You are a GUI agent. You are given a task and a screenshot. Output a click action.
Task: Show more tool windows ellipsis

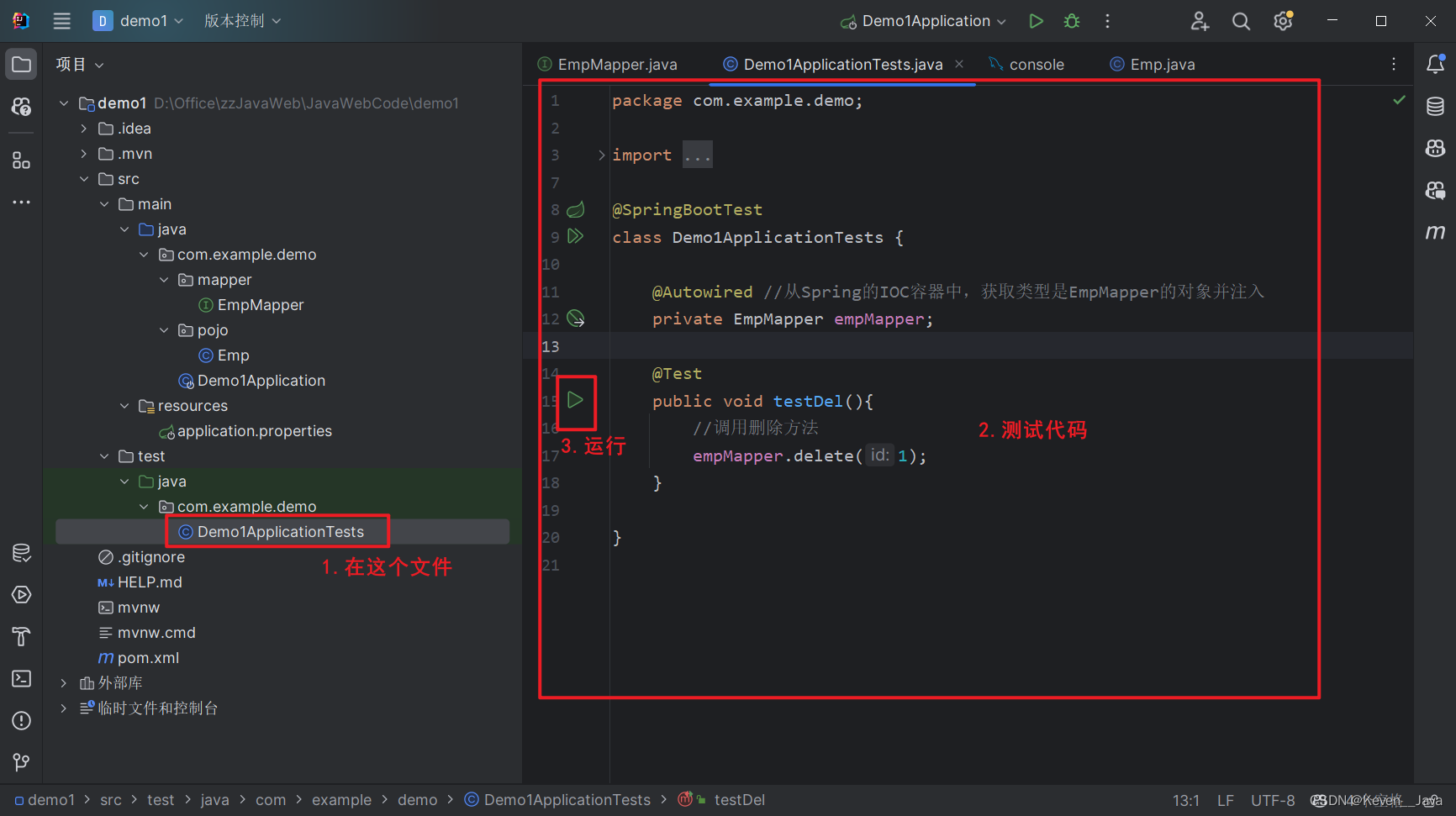21,203
